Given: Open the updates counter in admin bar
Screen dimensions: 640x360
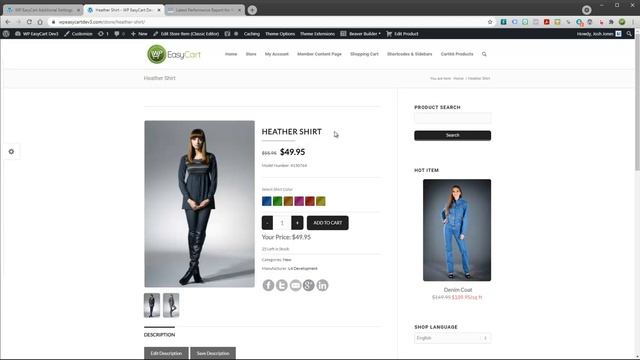Looking at the screenshot, I should click(103, 34).
